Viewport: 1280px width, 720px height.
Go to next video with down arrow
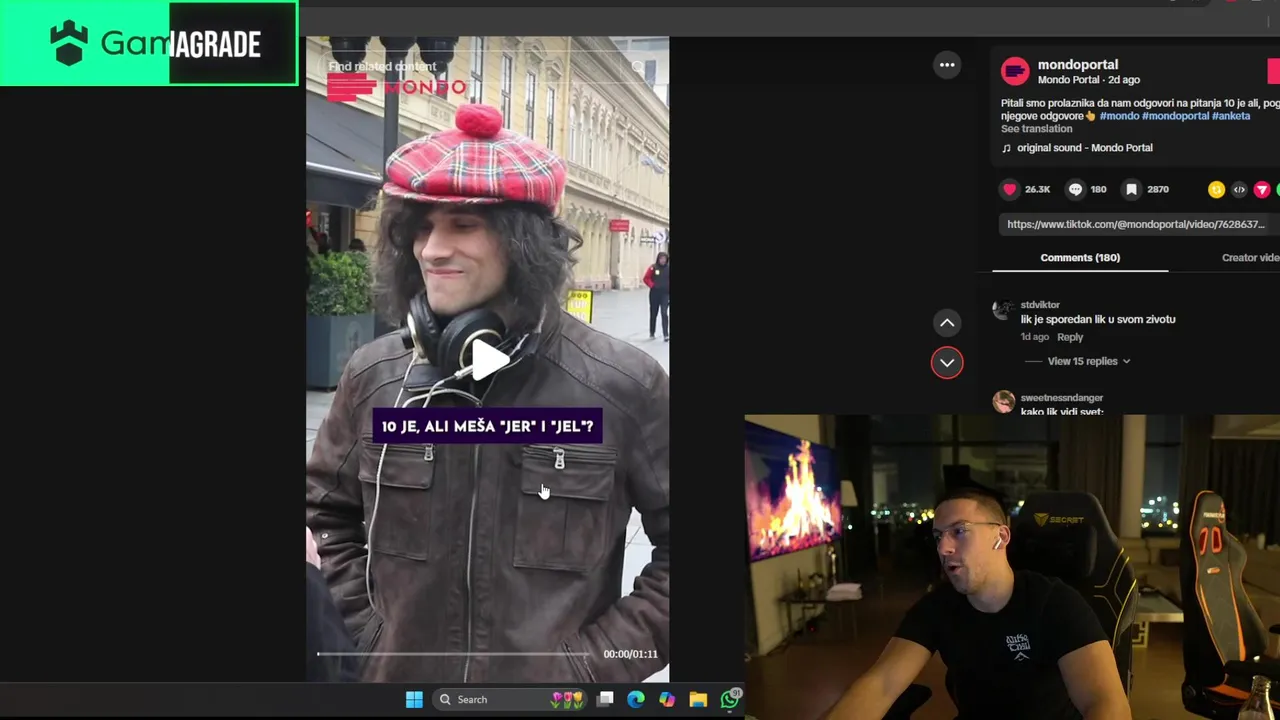coord(947,362)
